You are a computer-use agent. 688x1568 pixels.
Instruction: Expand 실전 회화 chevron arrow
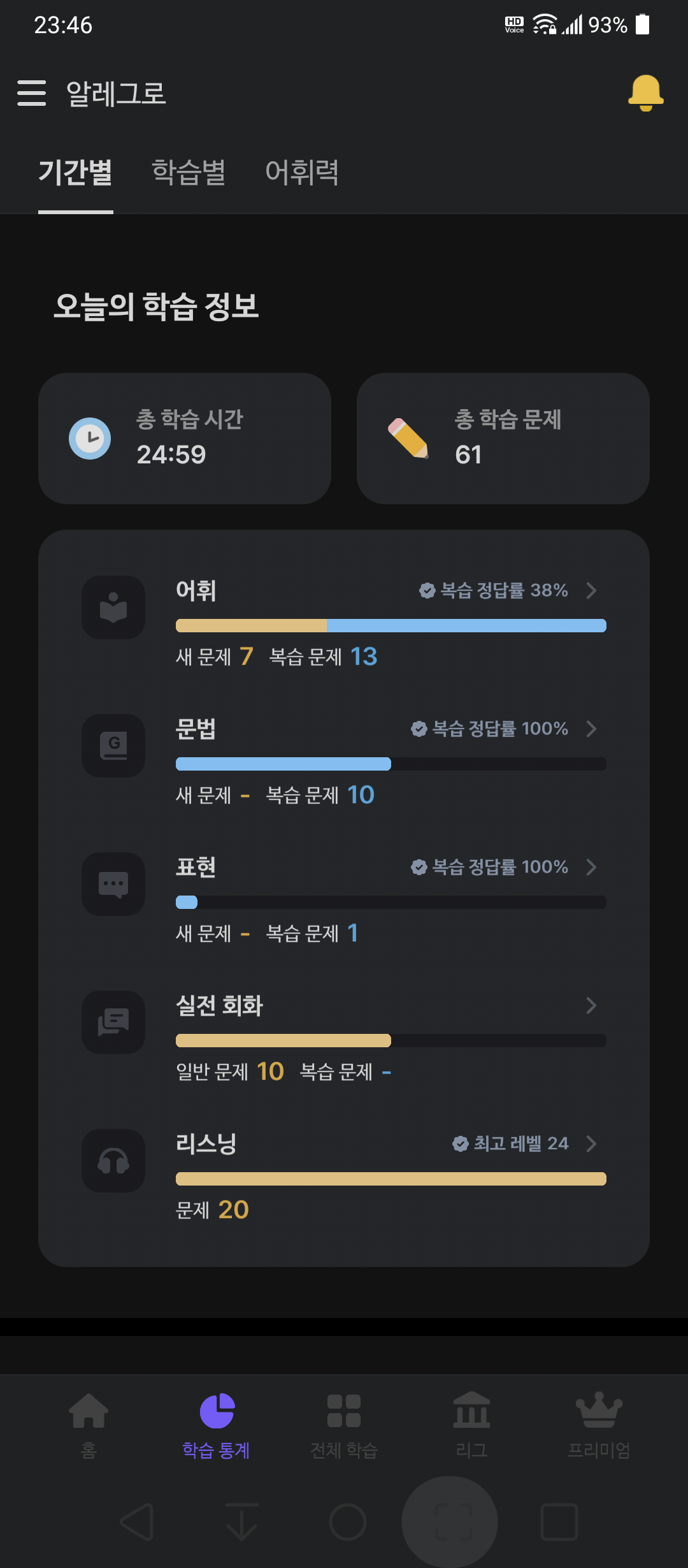591,1005
